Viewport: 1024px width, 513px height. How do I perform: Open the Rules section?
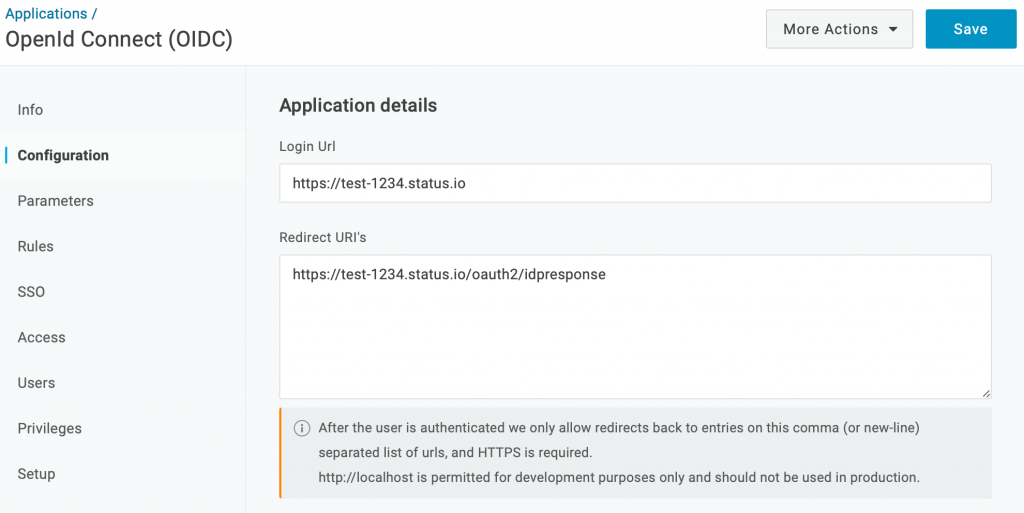[x=35, y=246]
